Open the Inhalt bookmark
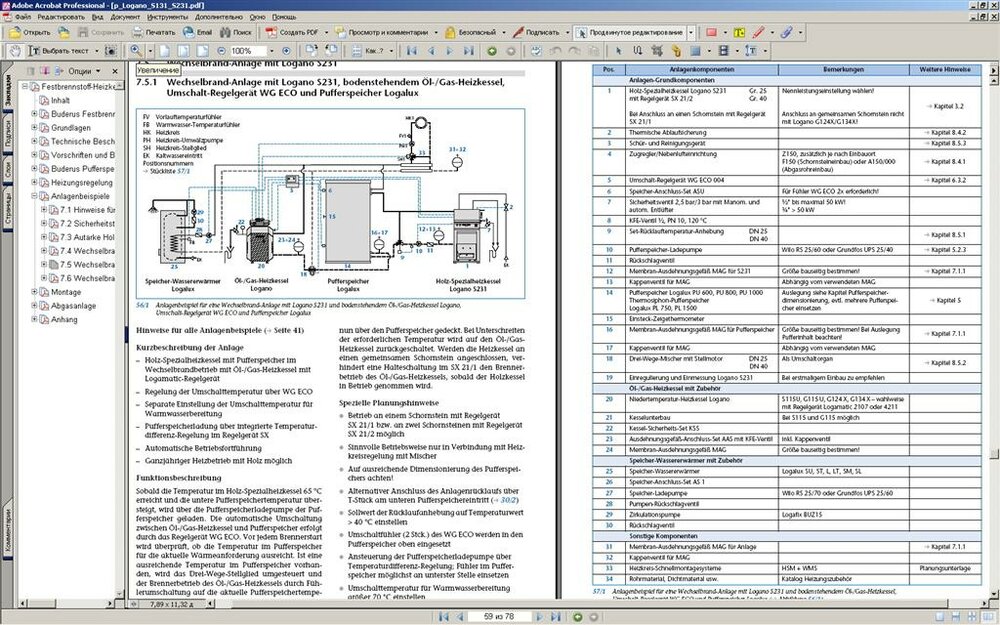 pyautogui.click(x=60, y=101)
